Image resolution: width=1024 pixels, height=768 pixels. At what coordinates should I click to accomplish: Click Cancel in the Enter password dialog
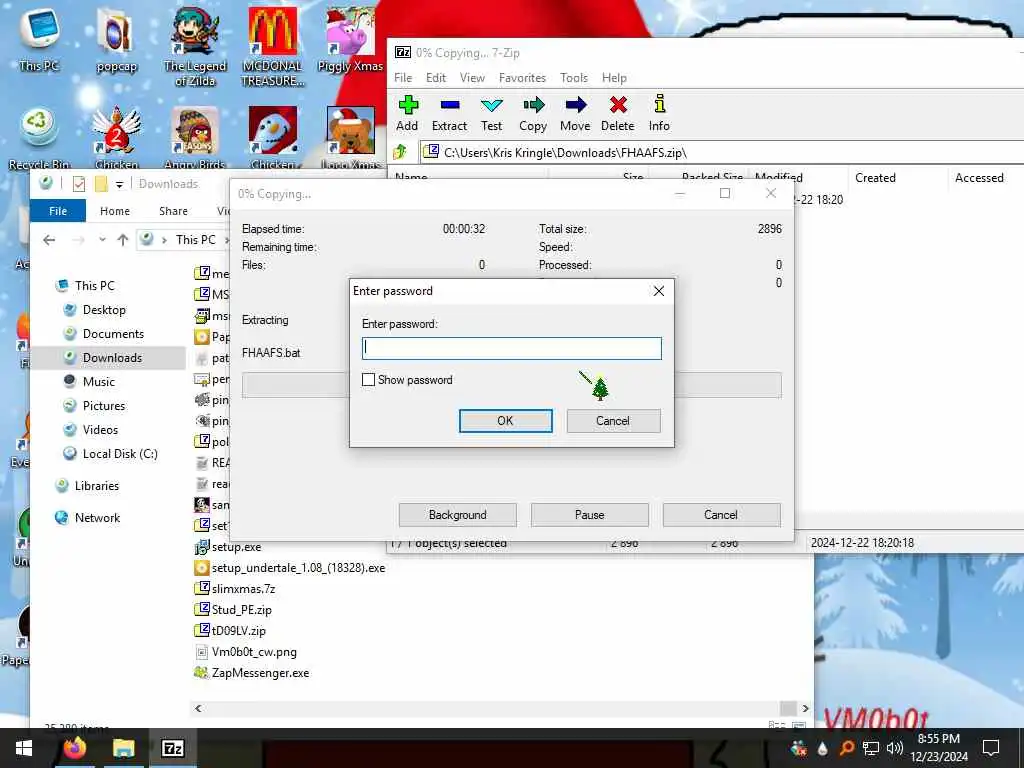pyautogui.click(x=613, y=421)
